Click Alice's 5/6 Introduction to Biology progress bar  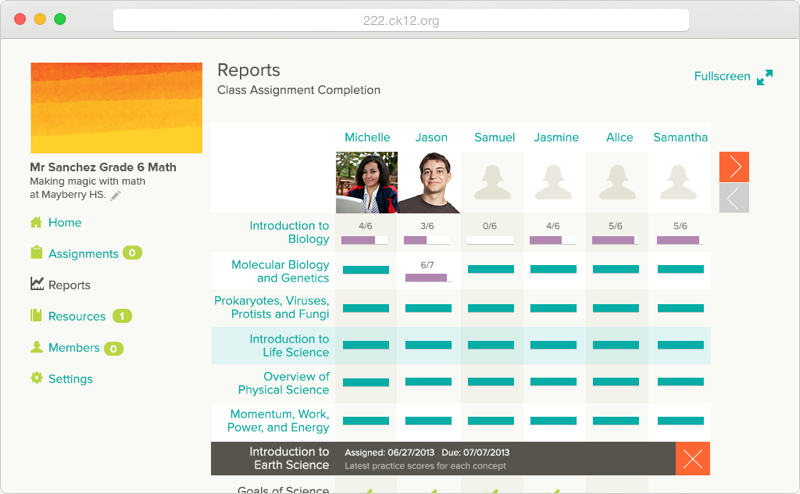click(x=615, y=240)
